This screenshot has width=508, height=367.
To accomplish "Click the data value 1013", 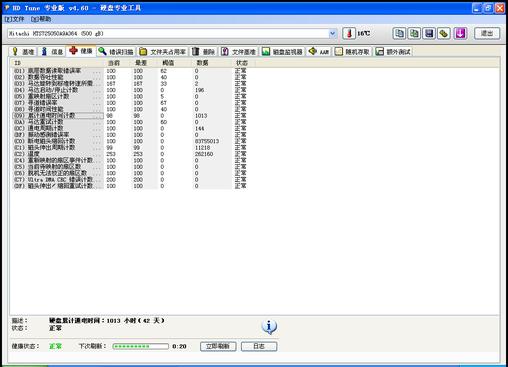I will click(x=201, y=116).
